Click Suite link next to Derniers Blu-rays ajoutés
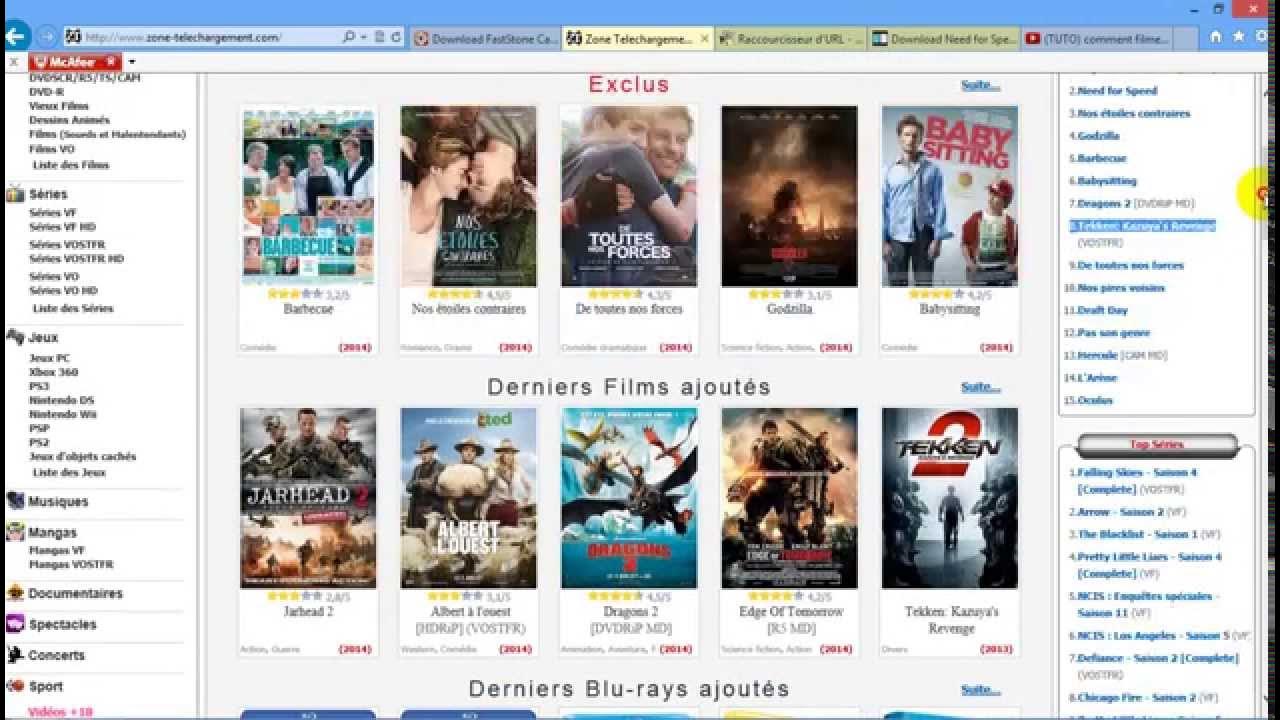 [x=980, y=690]
